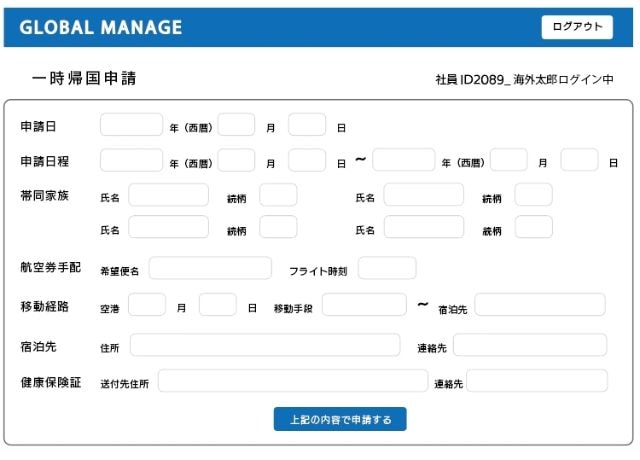Click the フライト時刻 input field

point(387,268)
